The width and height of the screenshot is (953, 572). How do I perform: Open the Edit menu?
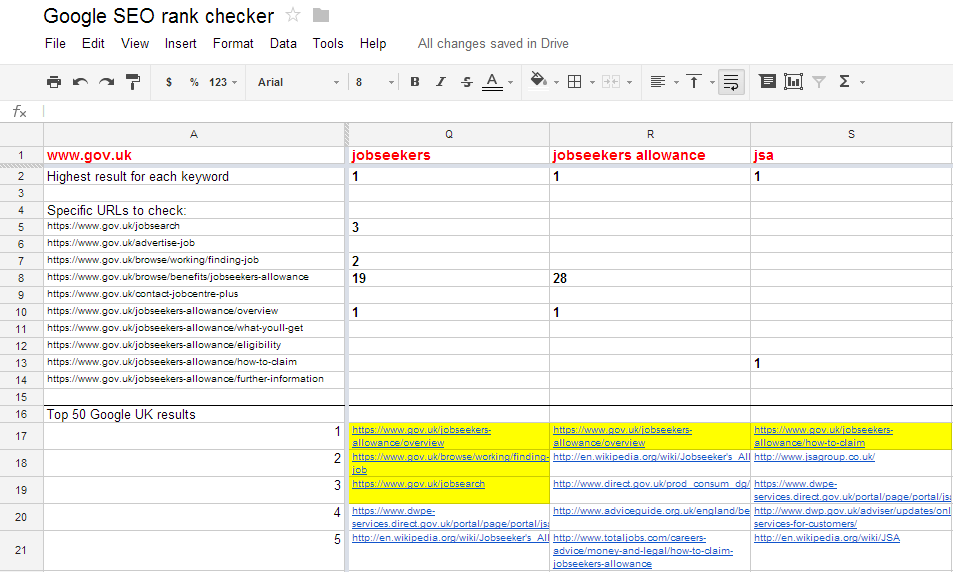93,44
